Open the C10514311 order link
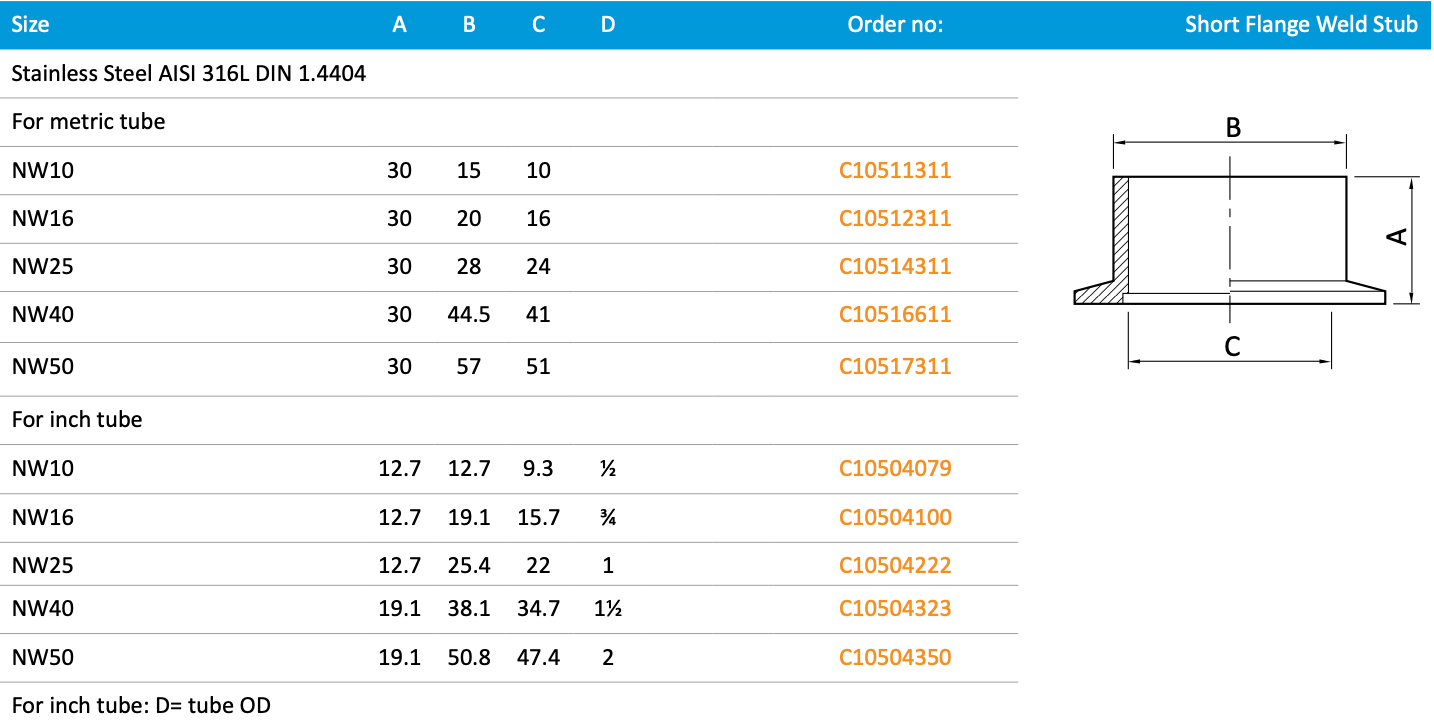Image resolution: width=1434 pixels, height=728 pixels. coord(895,267)
